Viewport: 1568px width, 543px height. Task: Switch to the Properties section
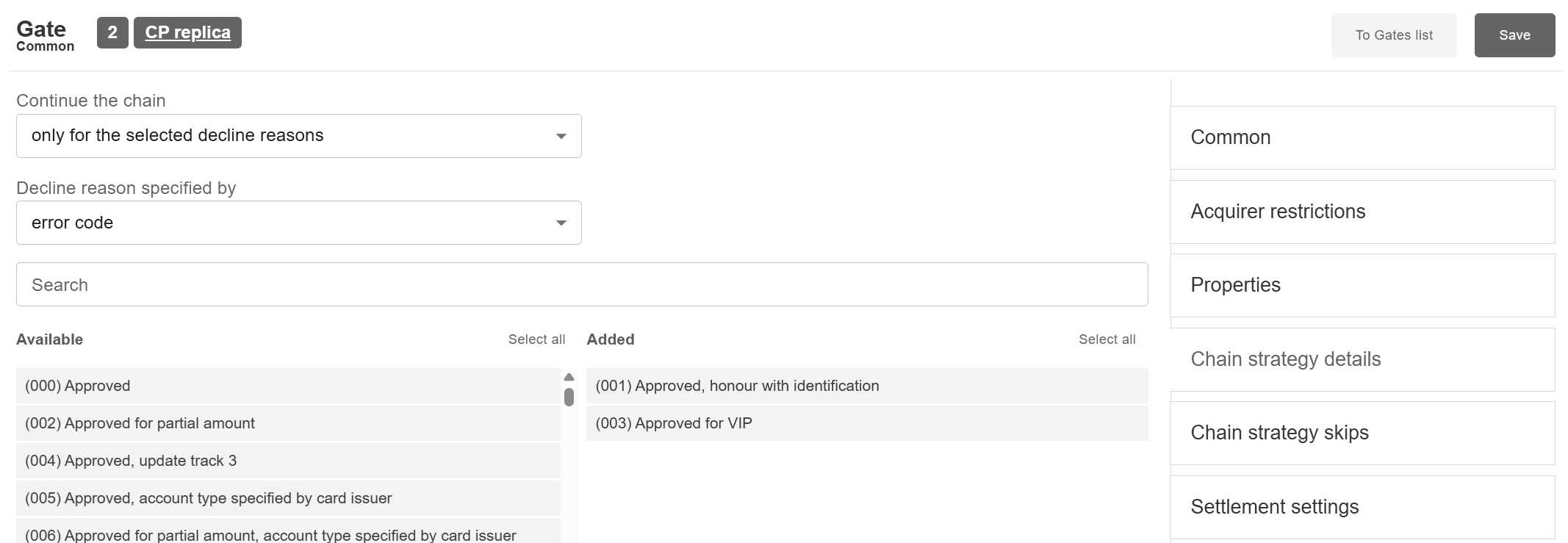(1362, 285)
